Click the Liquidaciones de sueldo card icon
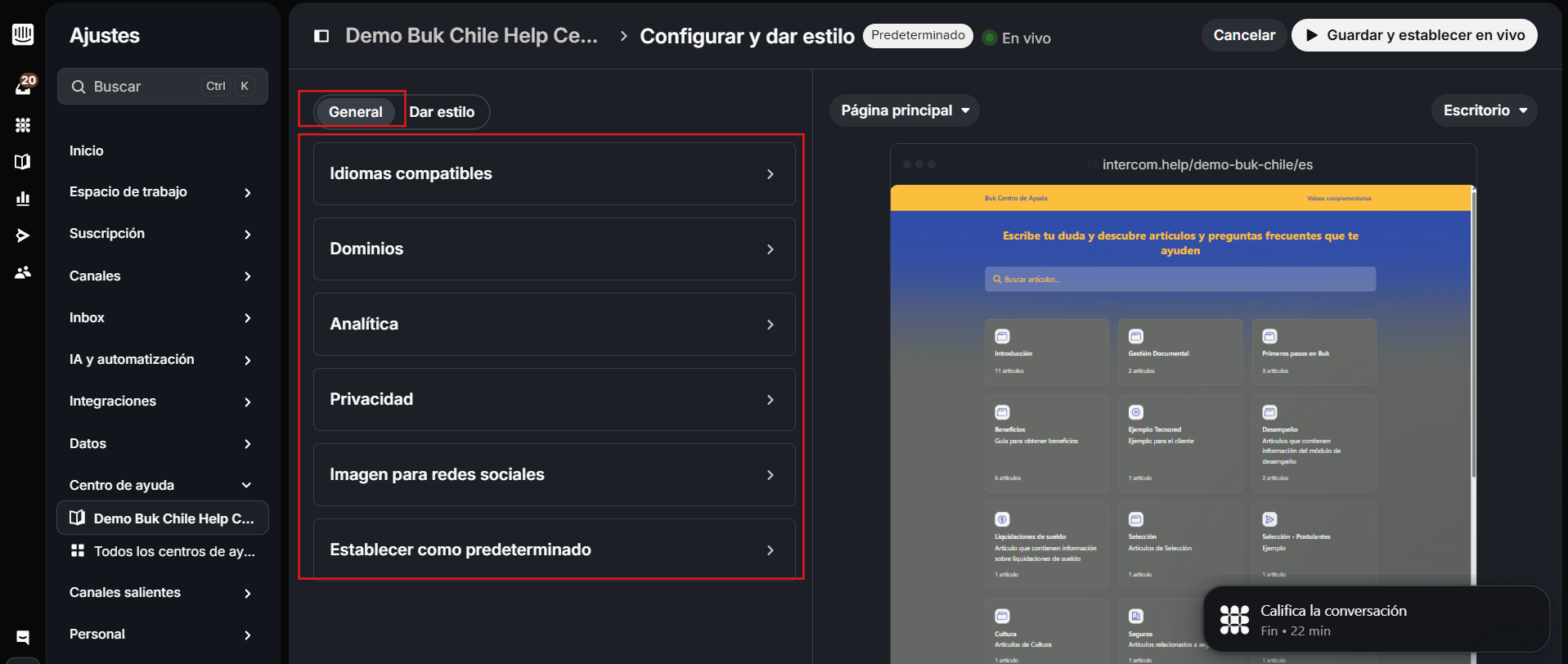 [x=1002, y=519]
